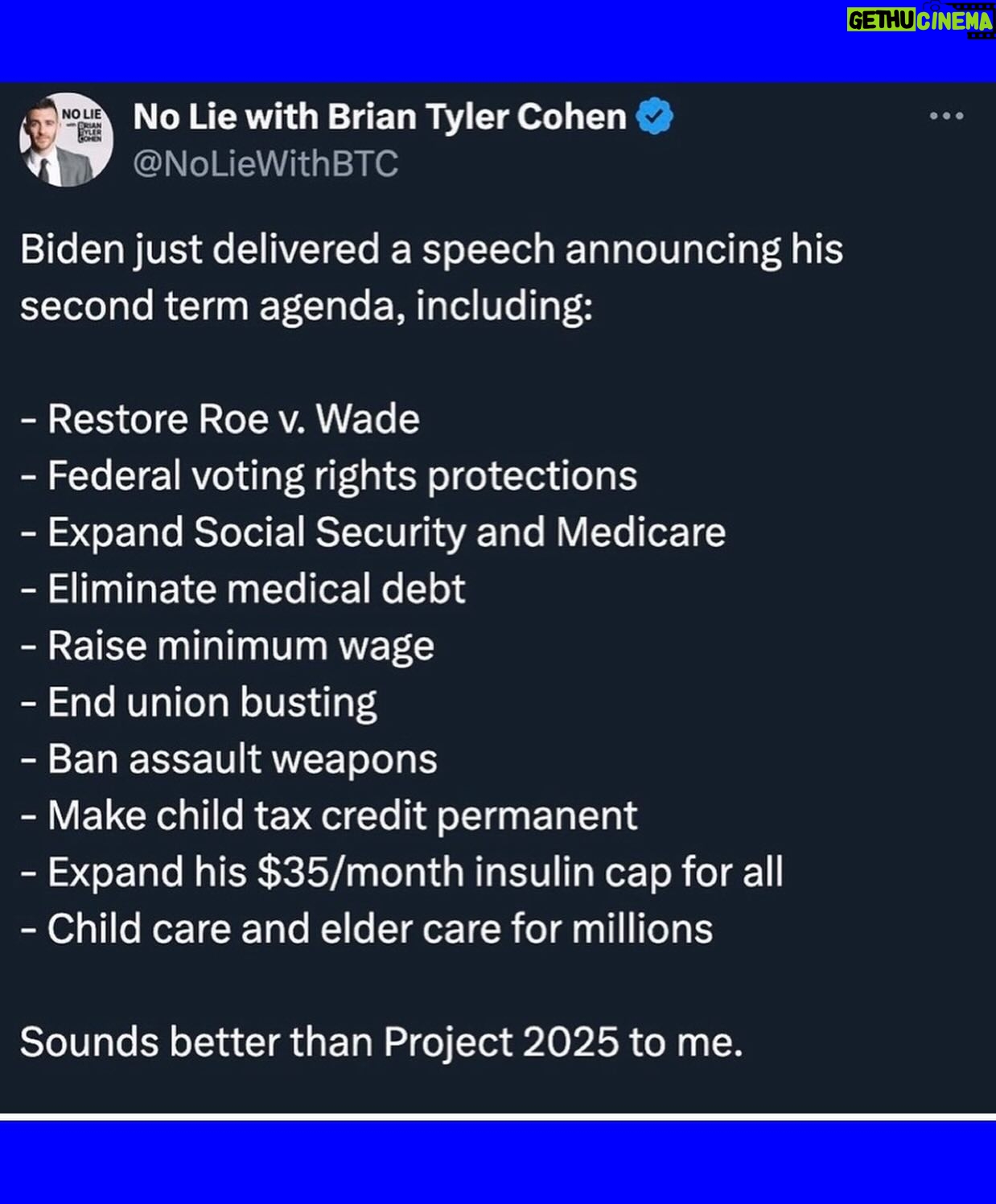
Task: Open Brian Tyler Cohen's profile avatar
Action: (66, 140)
